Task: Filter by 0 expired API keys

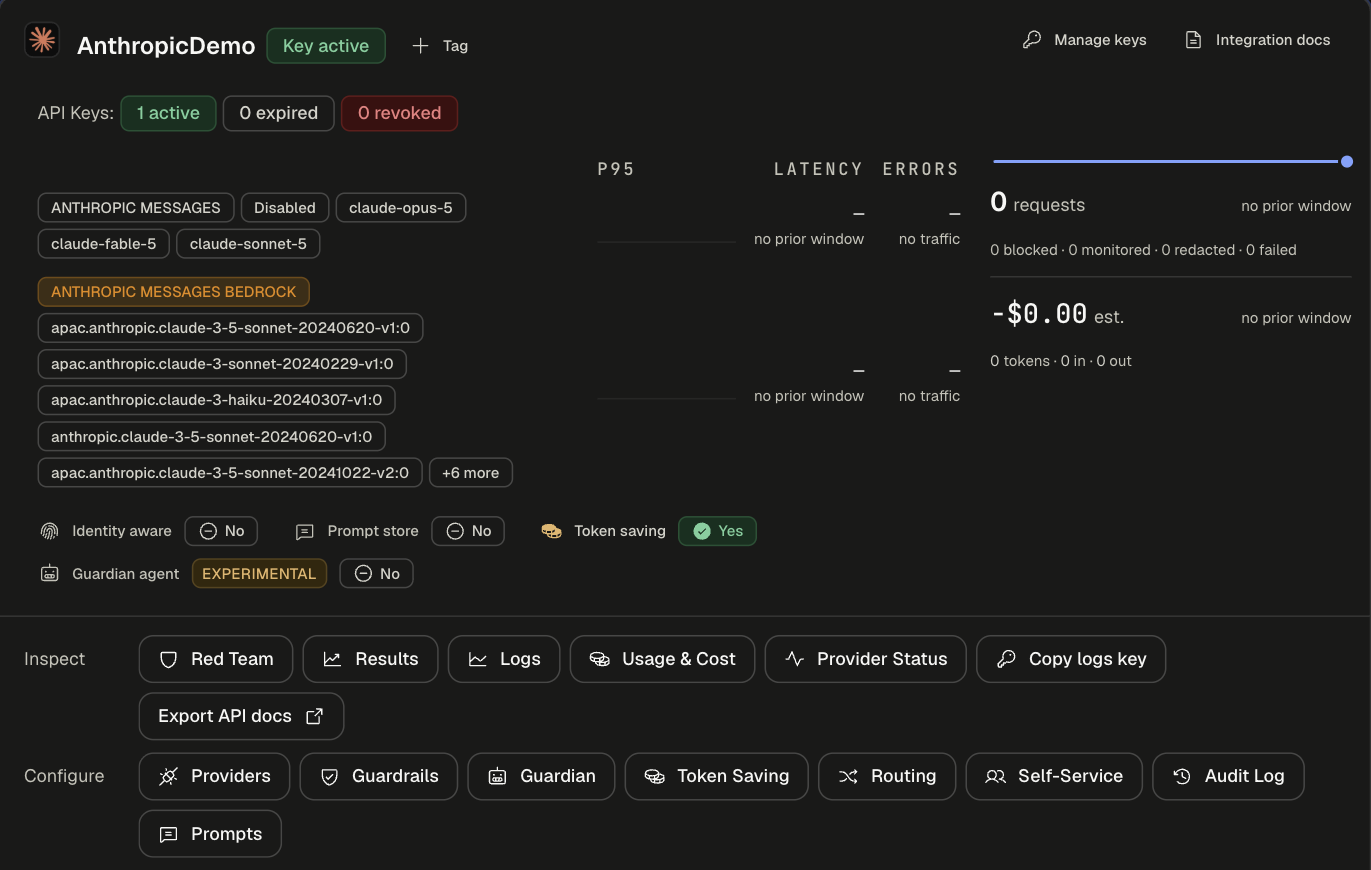Action: click(x=279, y=113)
